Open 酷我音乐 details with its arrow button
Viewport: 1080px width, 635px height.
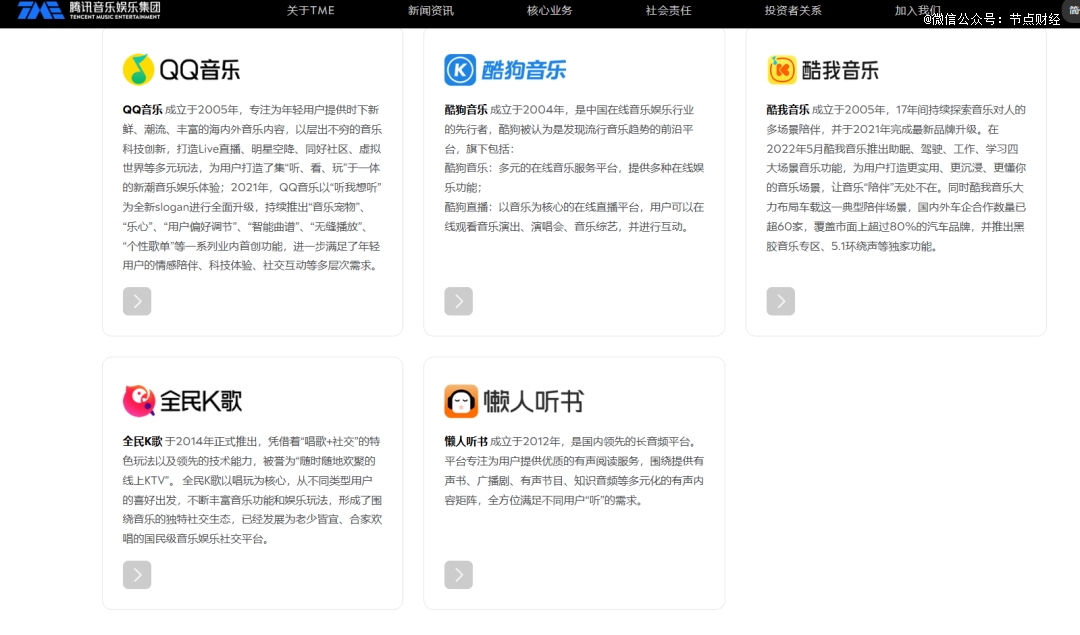click(781, 301)
